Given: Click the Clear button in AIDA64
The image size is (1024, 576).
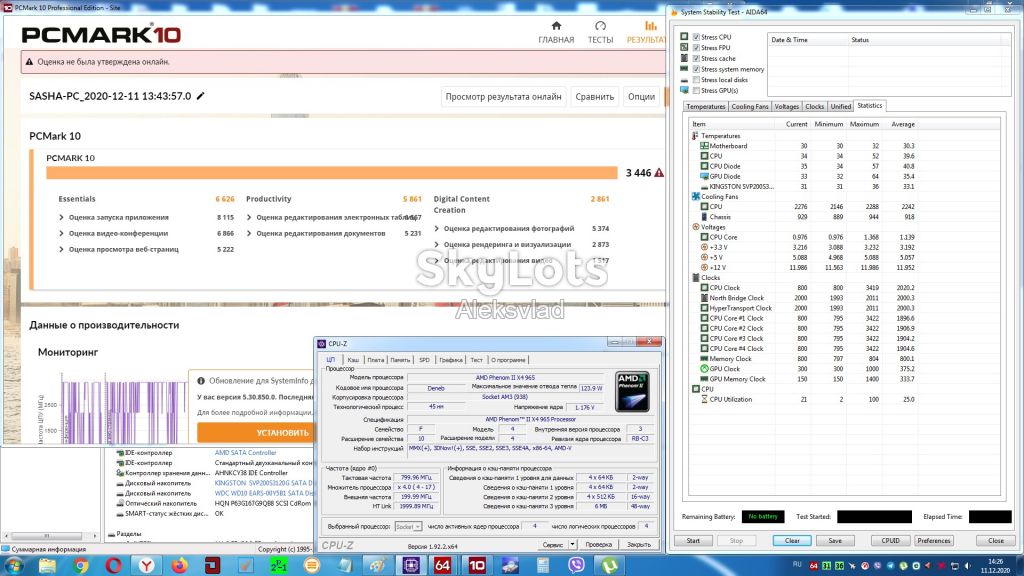Looking at the screenshot, I should (792, 541).
